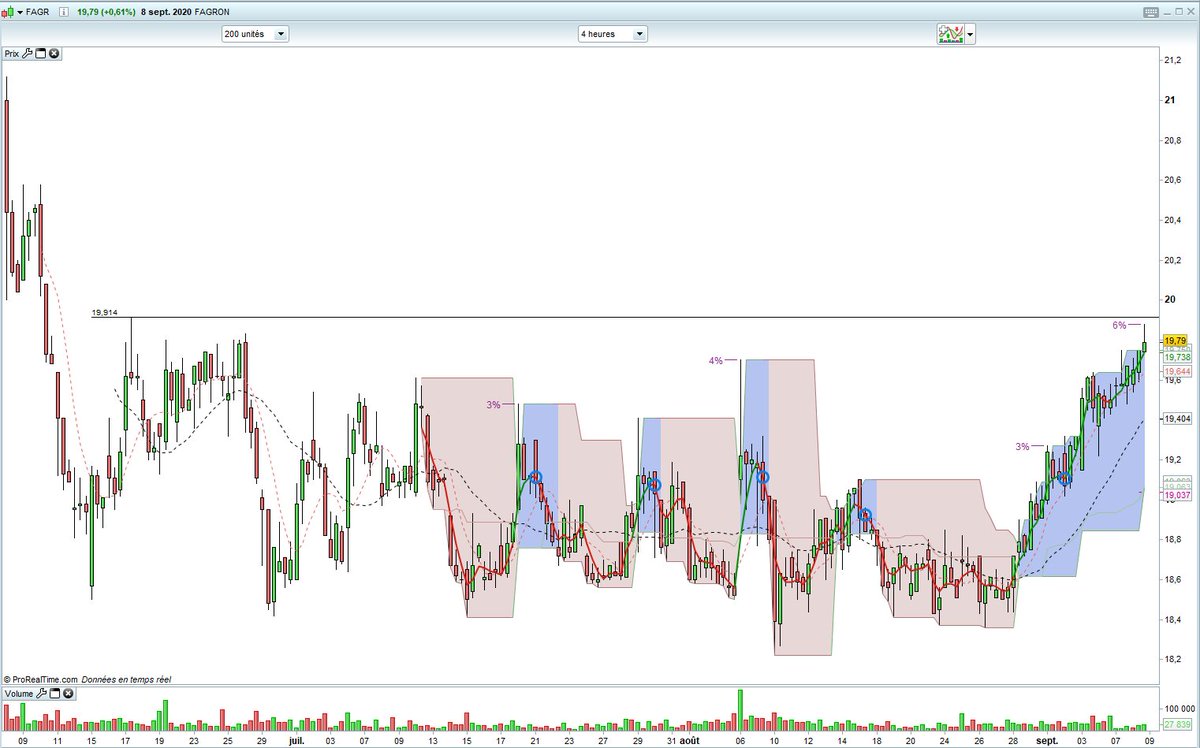
Task: Maximize the Prix price panel
Action: (x=41, y=53)
